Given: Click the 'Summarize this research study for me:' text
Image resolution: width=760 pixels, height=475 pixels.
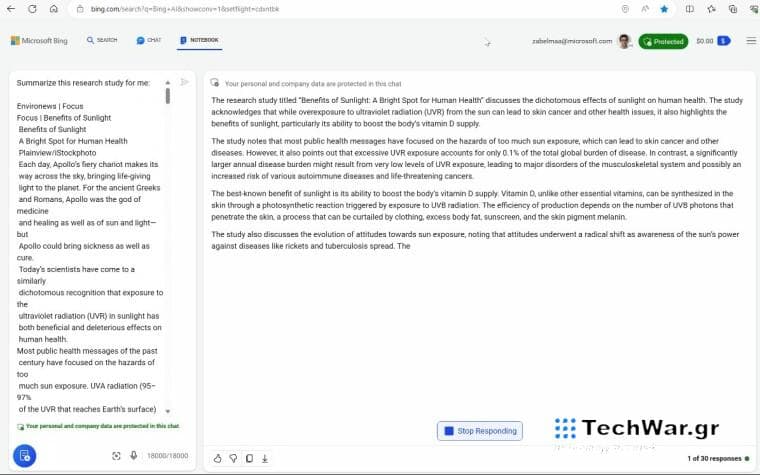Looking at the screenshot, I should coord(83,83).
